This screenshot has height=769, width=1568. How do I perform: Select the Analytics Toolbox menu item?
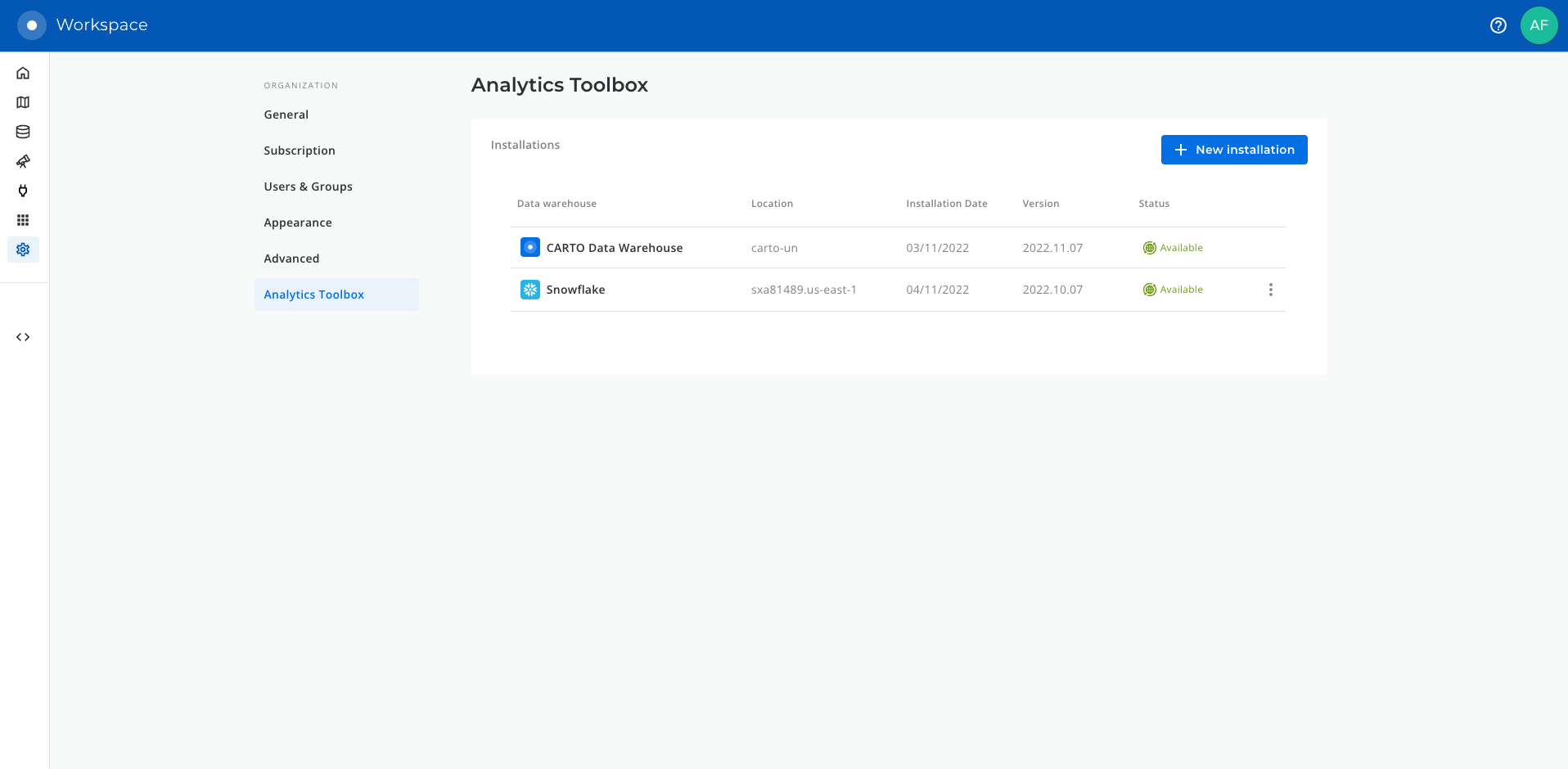pos(314,295)
